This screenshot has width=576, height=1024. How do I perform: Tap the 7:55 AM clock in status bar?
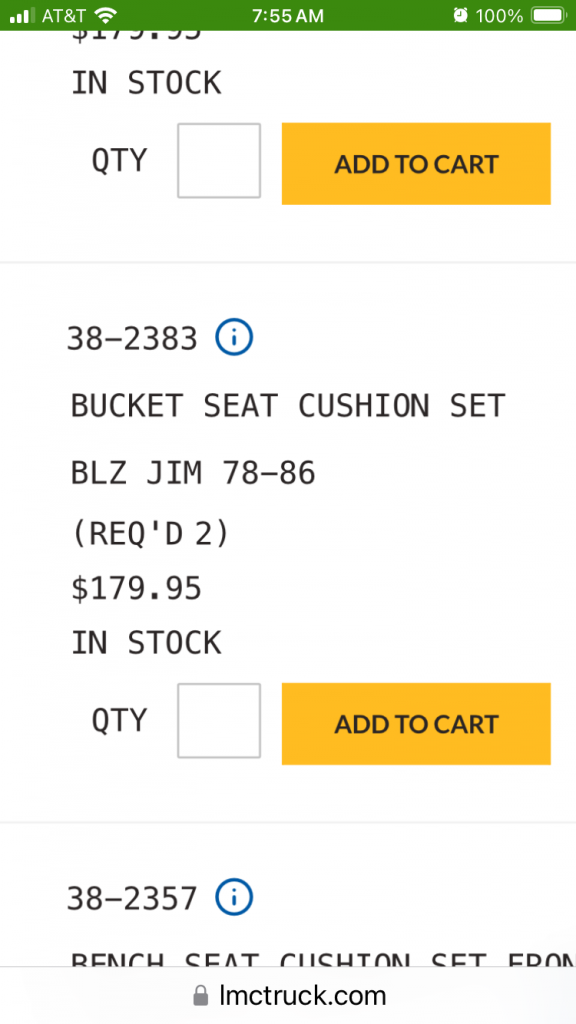[288, 16]
